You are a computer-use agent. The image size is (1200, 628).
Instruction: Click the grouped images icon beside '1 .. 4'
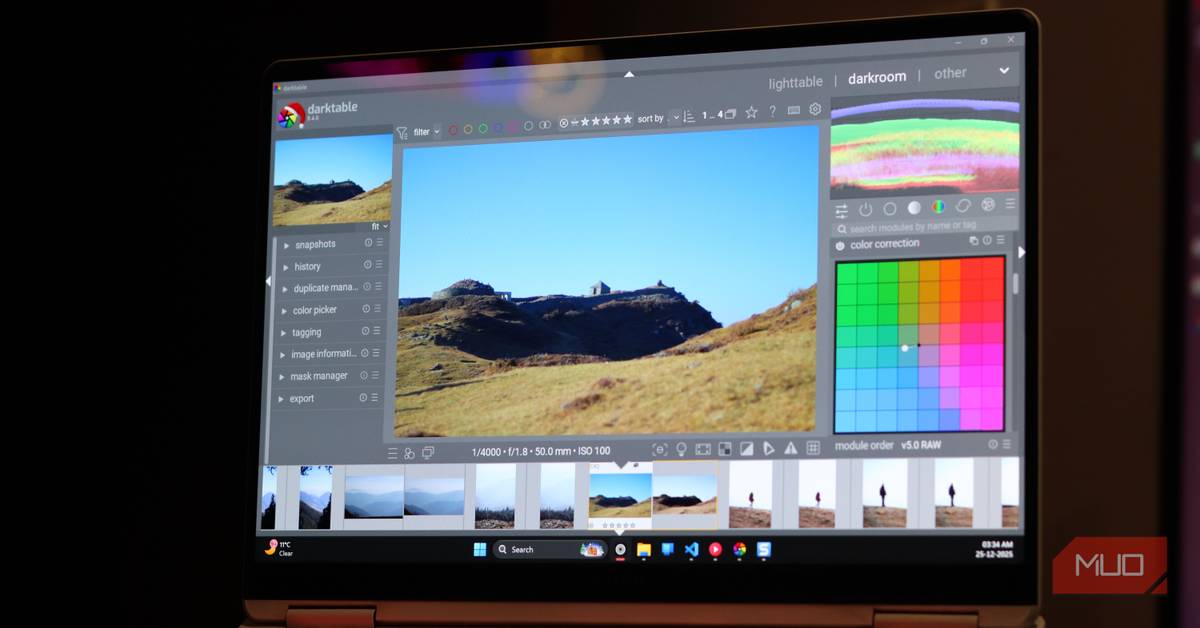coord(730,114)
